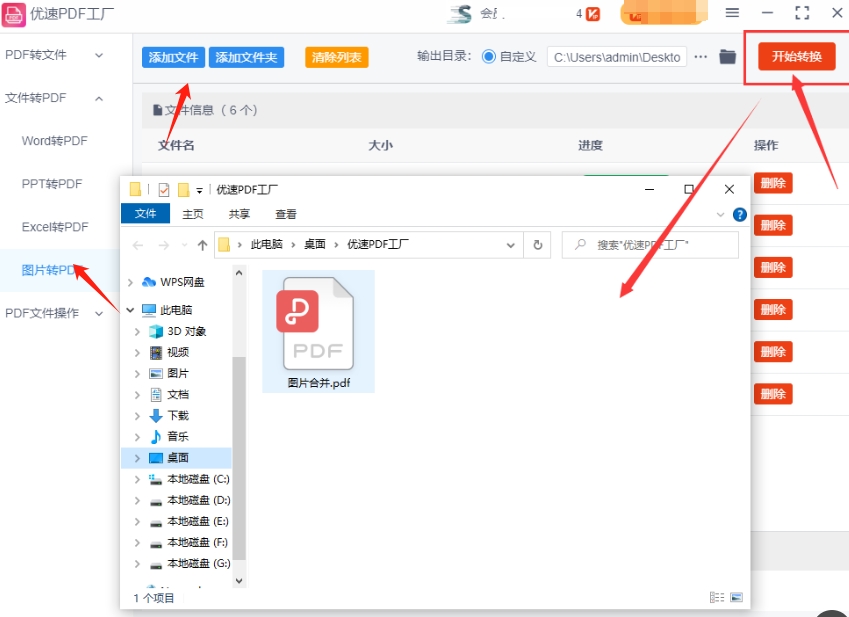The height and width of the screenshot is (617, 849).
Task: Expand the 3D 对象 tree node
Action: [x=138, y=331]
